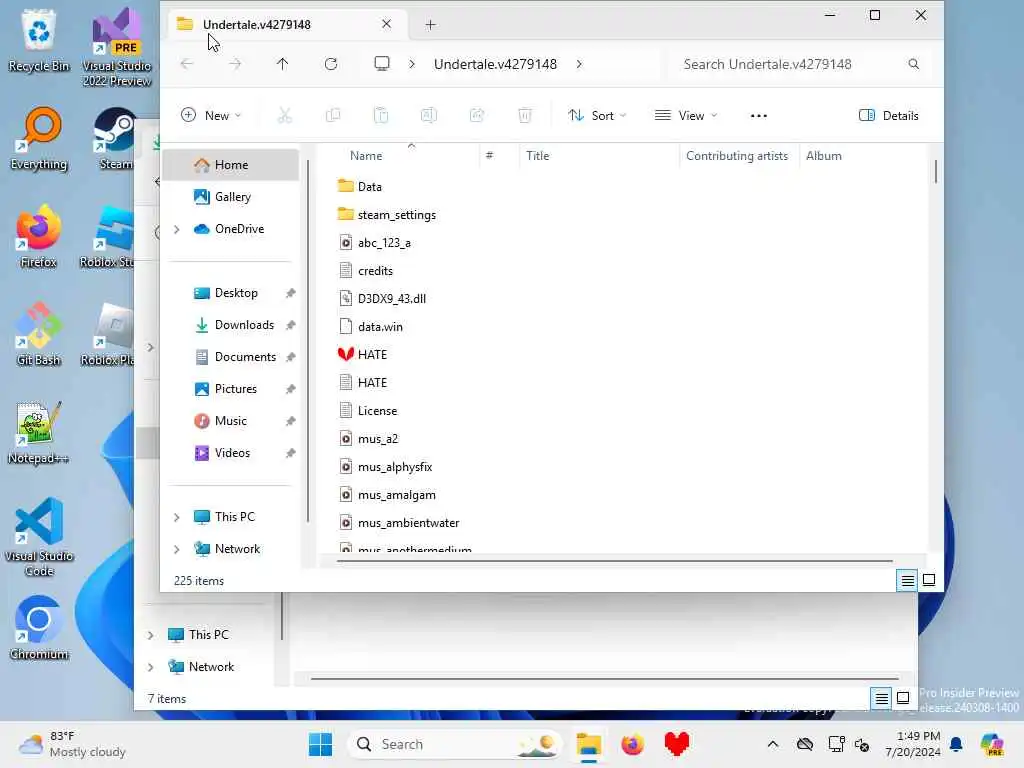Viewport: 1024px width, 768px height.
Task: Expand the OneDrive tree node
Action: [176, 229]
